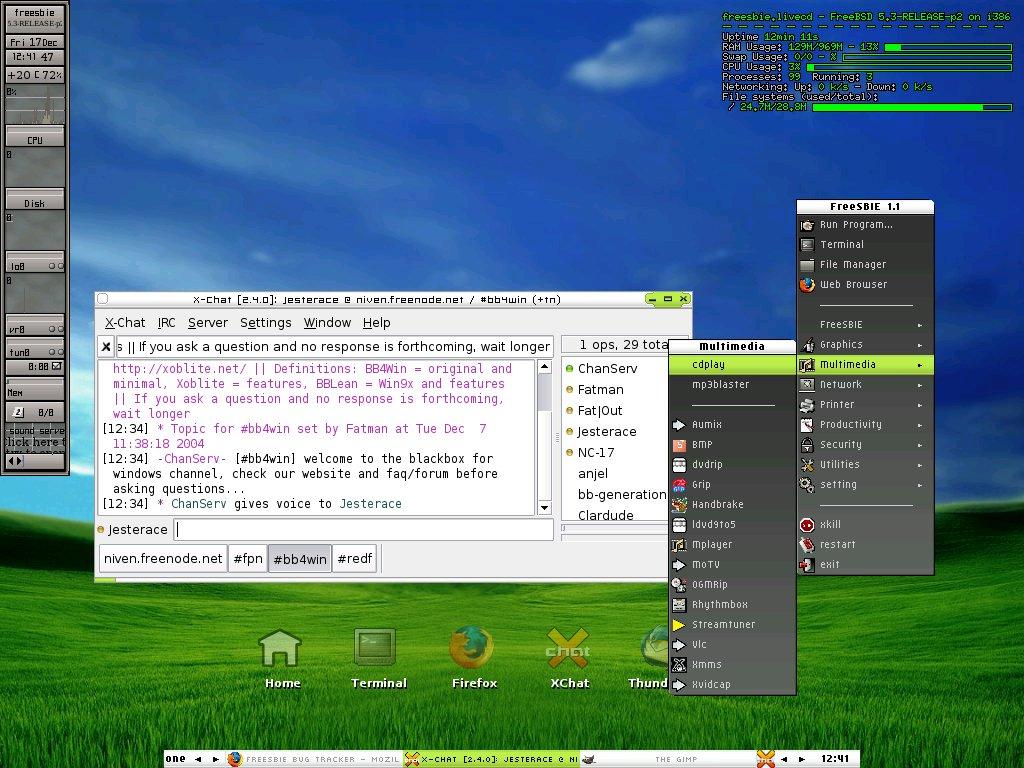The height and width of the screenshot is (768, 1024).
Task: Collapse the Multimedia submenu arrow
Action: [920, 365]
